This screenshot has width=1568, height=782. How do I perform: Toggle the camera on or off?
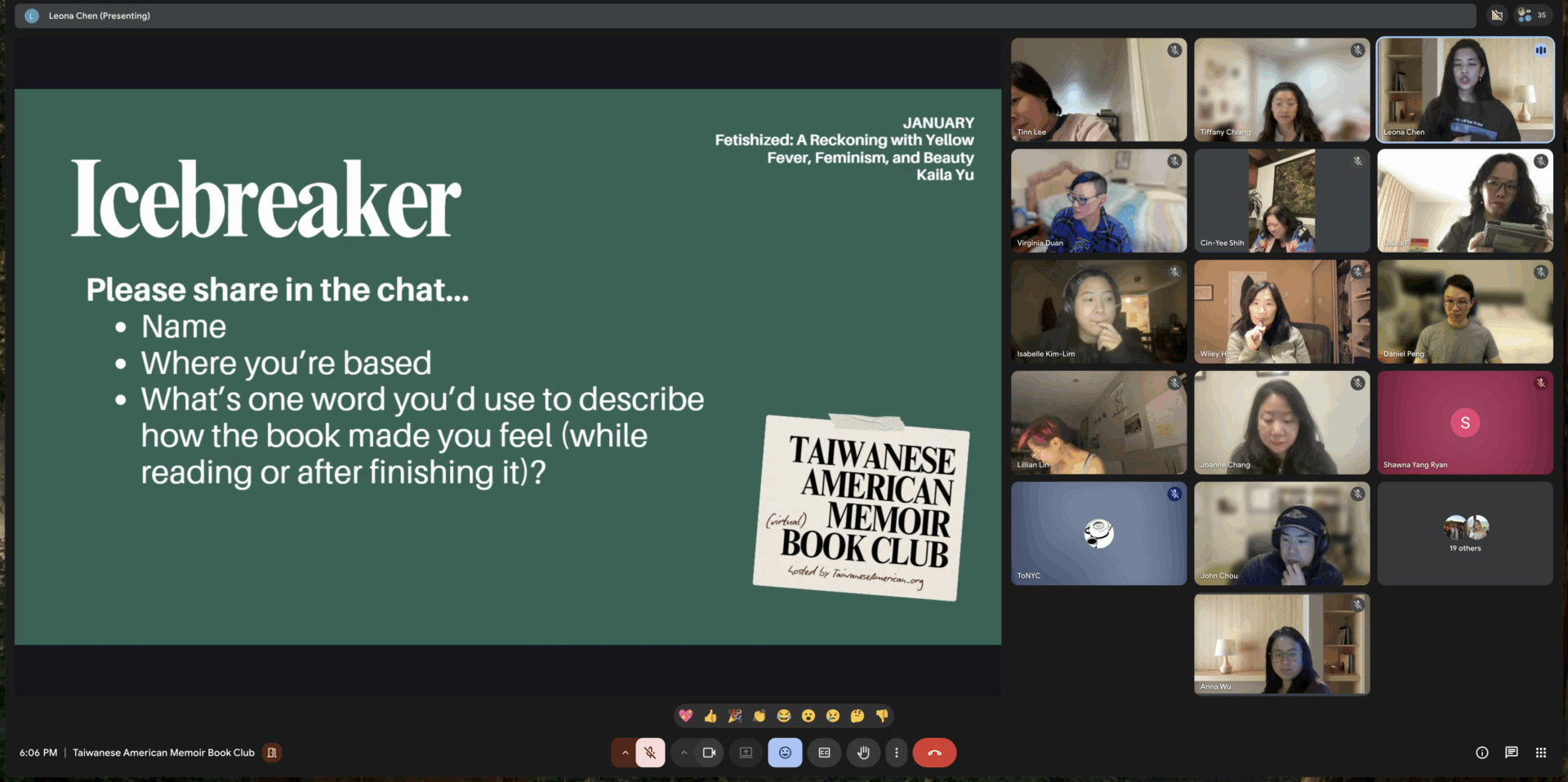709,753
